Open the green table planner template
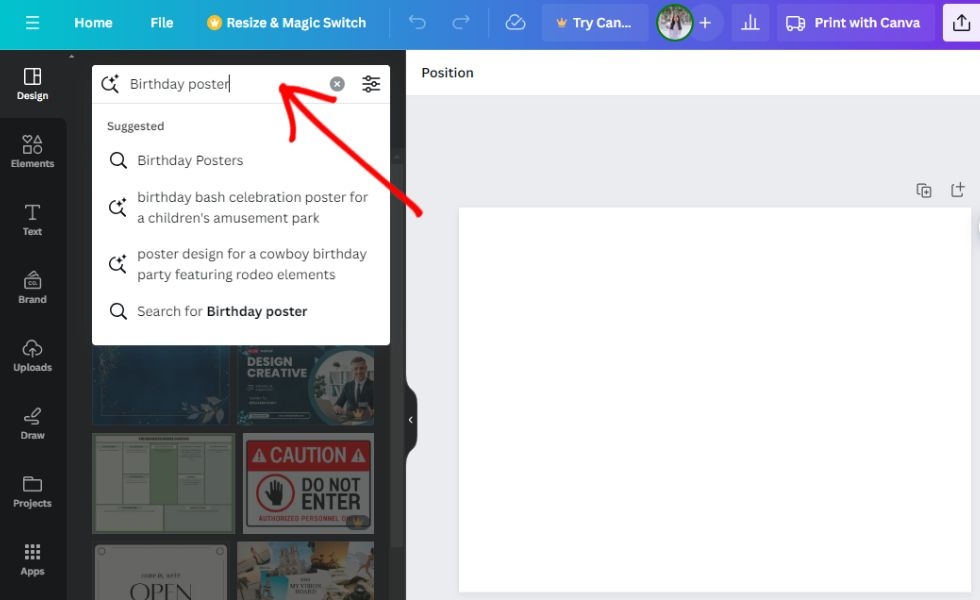Image resolution: width=980 pixels, height=600 pixels. pos(164,484)
